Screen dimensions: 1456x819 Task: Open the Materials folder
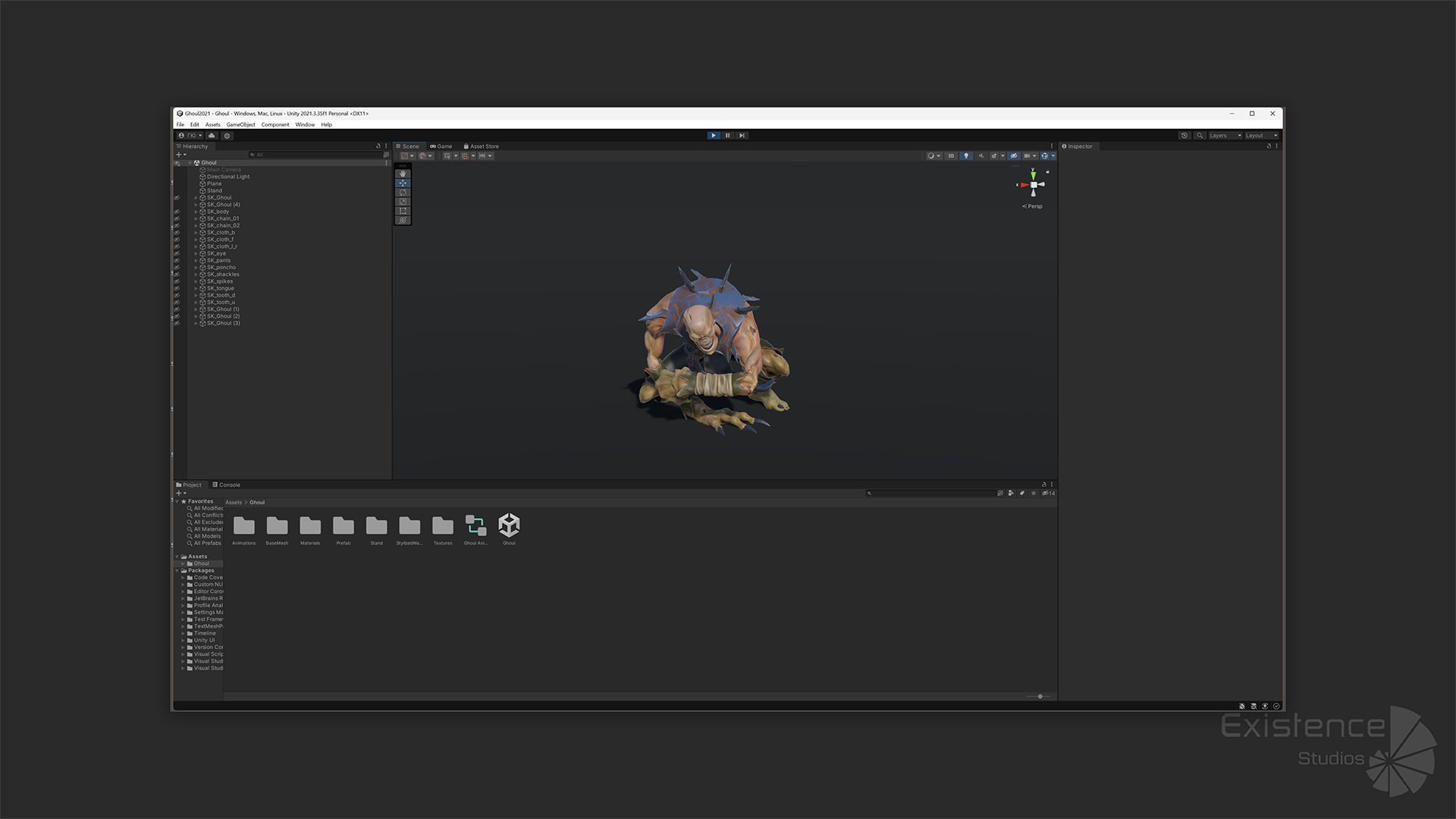(x=310, y=529)
